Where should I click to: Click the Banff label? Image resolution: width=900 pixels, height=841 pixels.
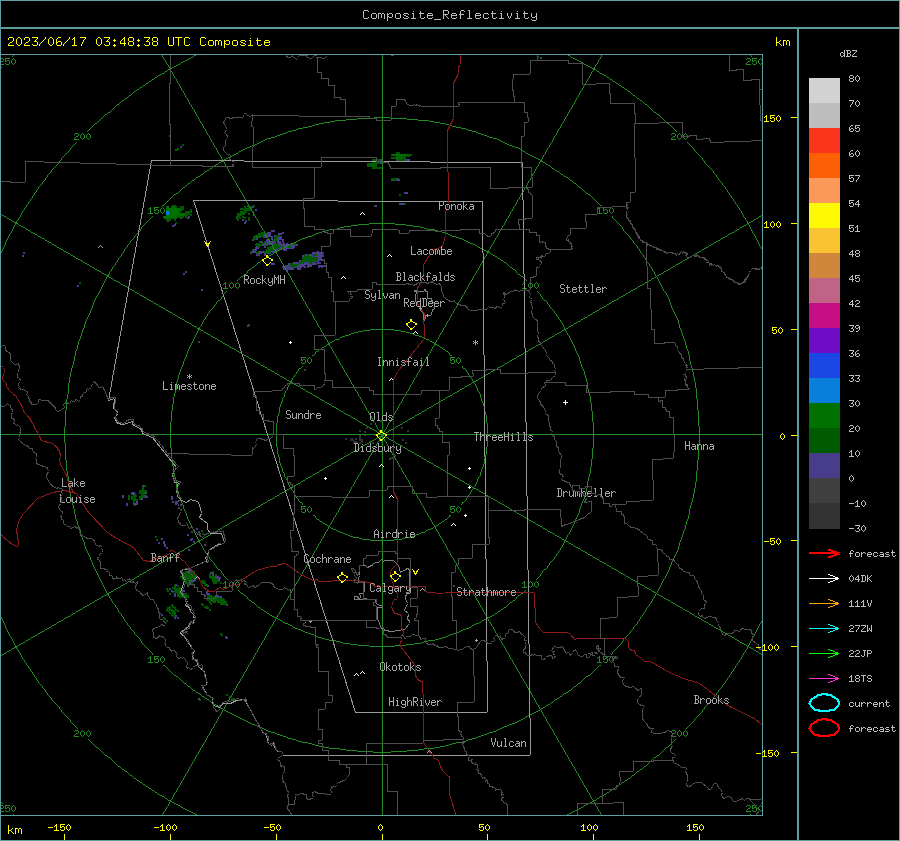pos(165,558)
